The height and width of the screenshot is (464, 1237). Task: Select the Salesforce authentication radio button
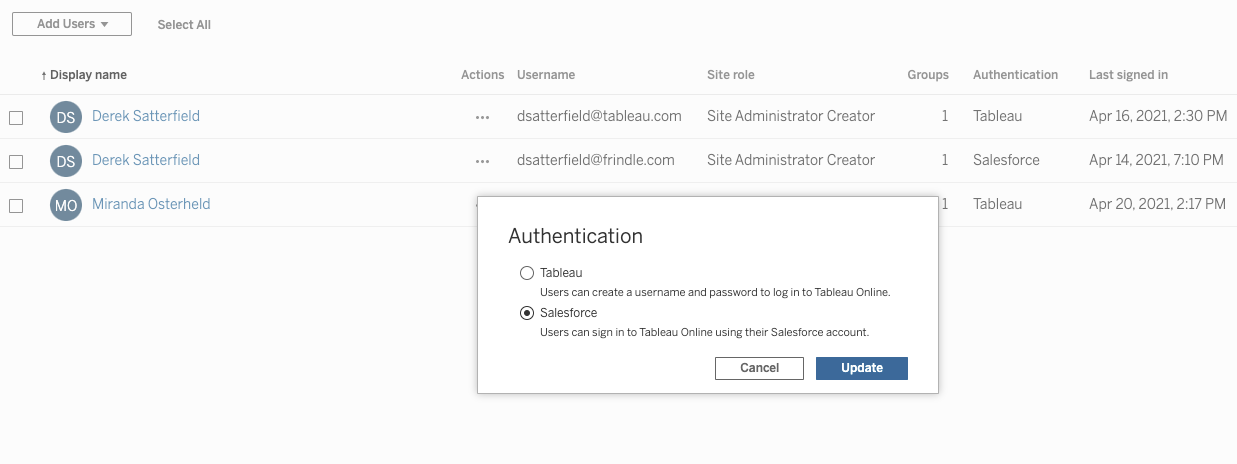coord(527,313)
